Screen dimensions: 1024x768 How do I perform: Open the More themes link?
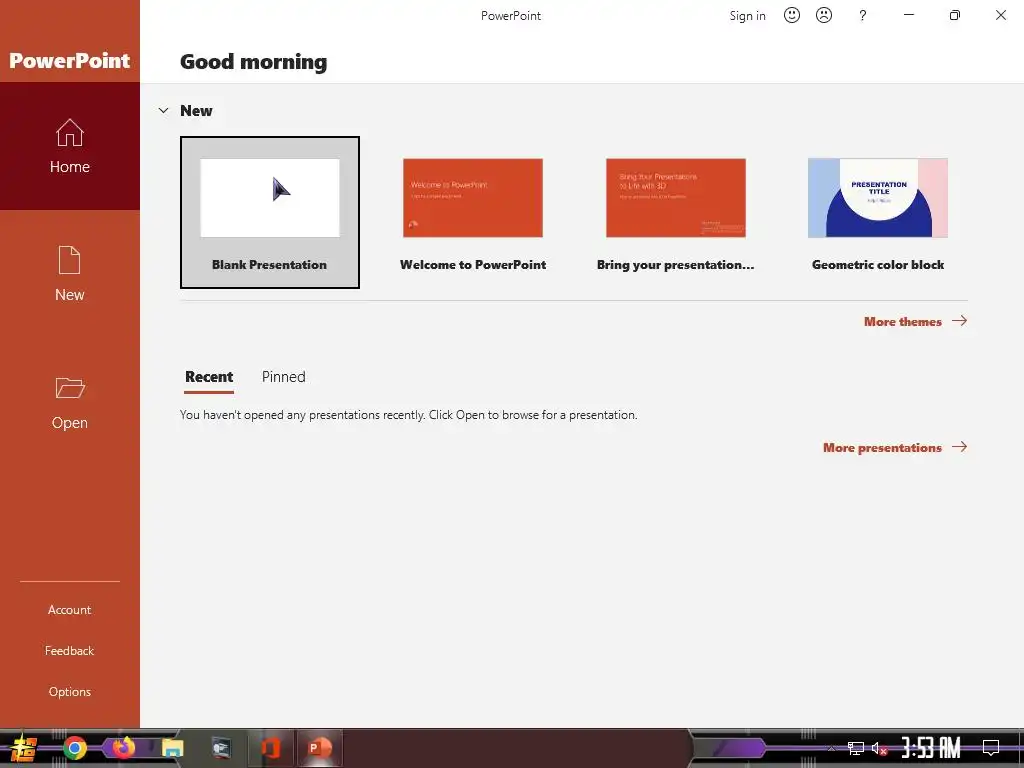(x=915, y=321)
